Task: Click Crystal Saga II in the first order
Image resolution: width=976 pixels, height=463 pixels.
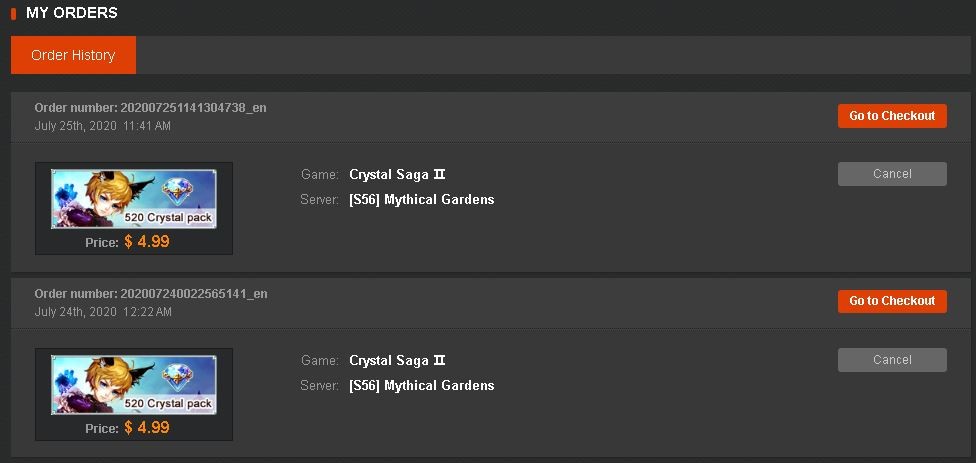Action: click(397, 175)
